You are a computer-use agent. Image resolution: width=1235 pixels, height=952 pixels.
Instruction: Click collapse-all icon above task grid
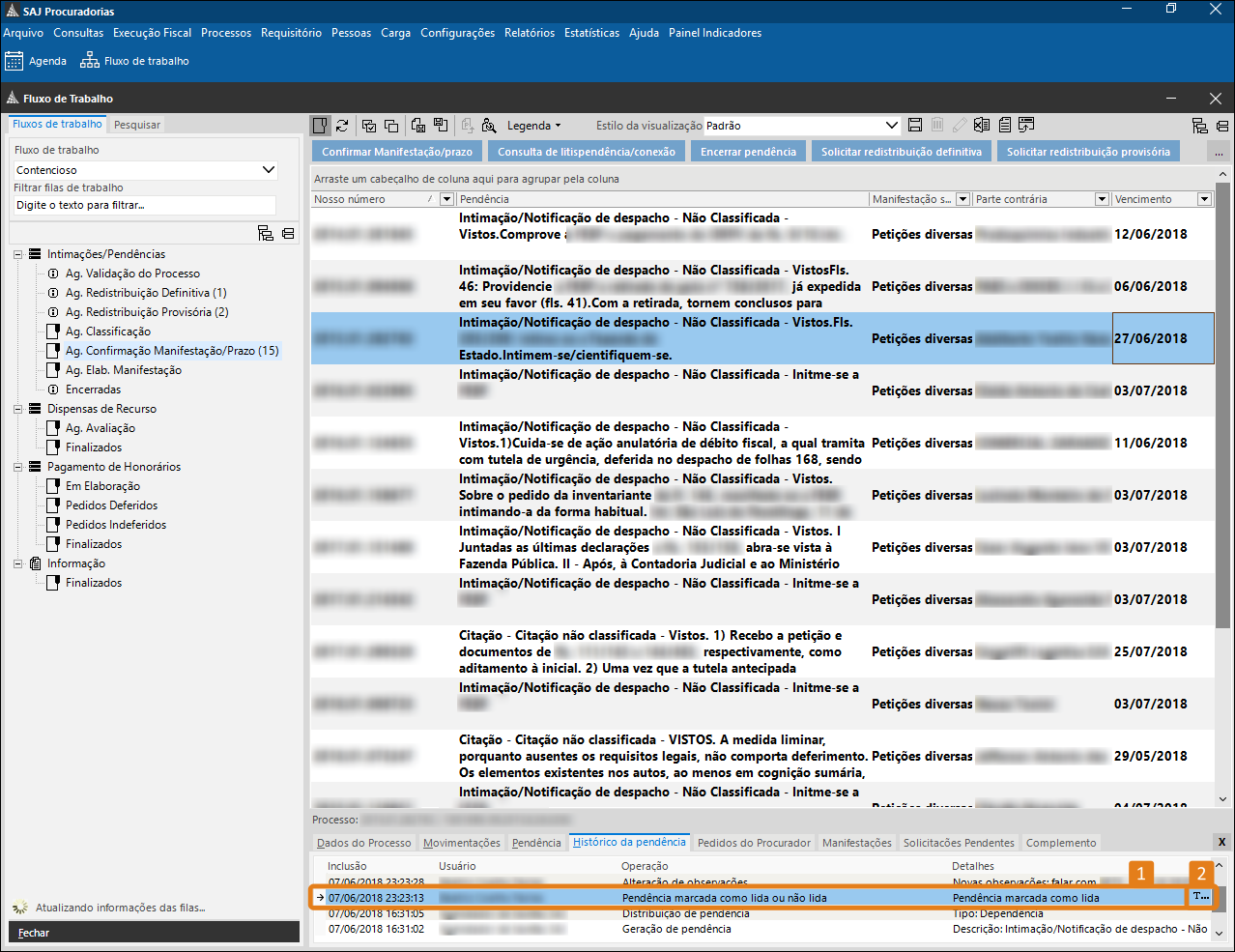(1222, 126)
